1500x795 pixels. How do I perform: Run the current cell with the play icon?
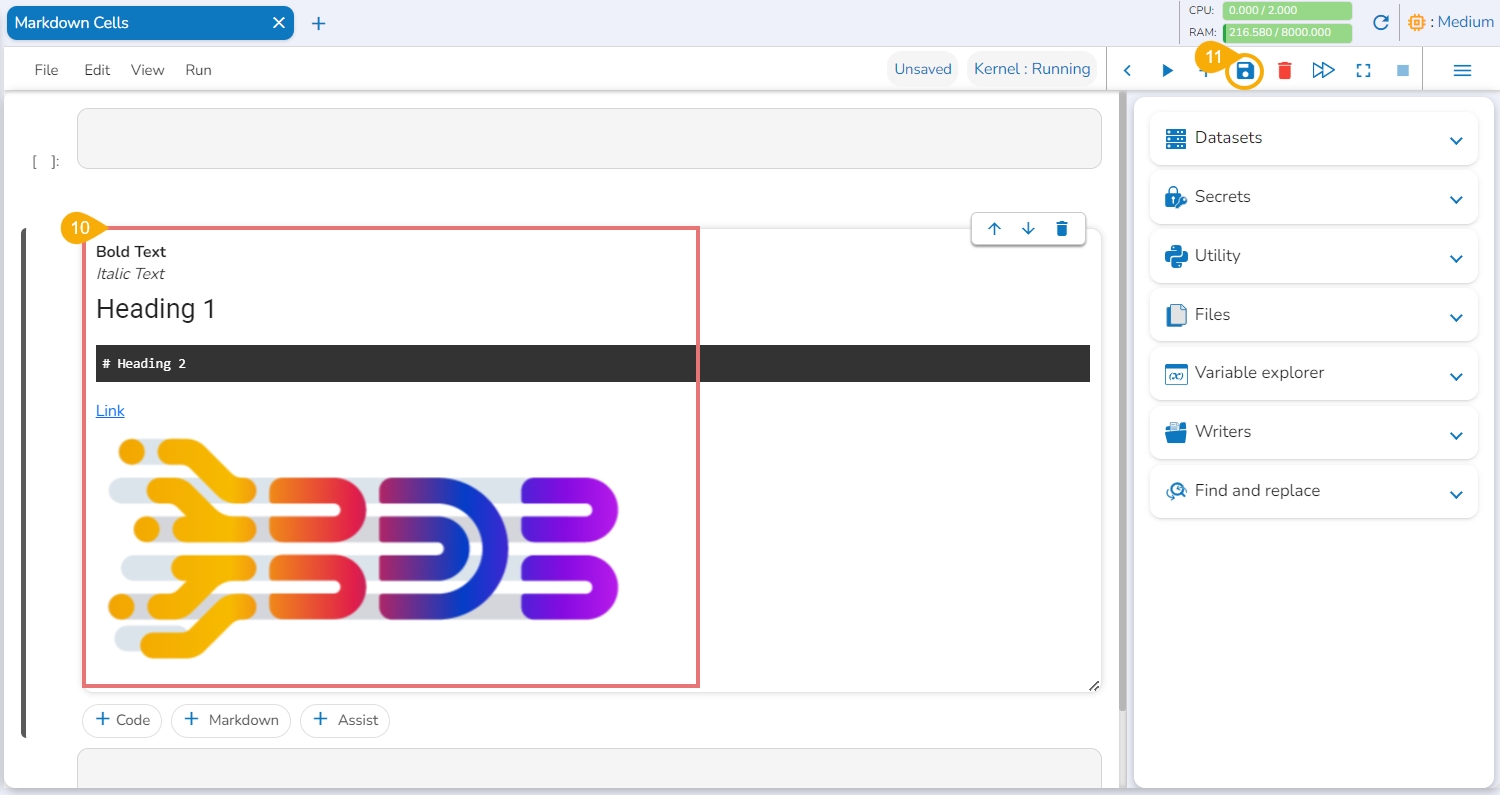point(1167,70)
